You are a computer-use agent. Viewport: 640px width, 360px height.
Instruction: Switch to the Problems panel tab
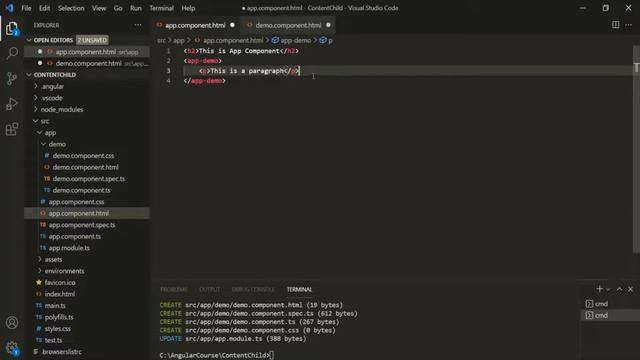click(x=173, y=289)
